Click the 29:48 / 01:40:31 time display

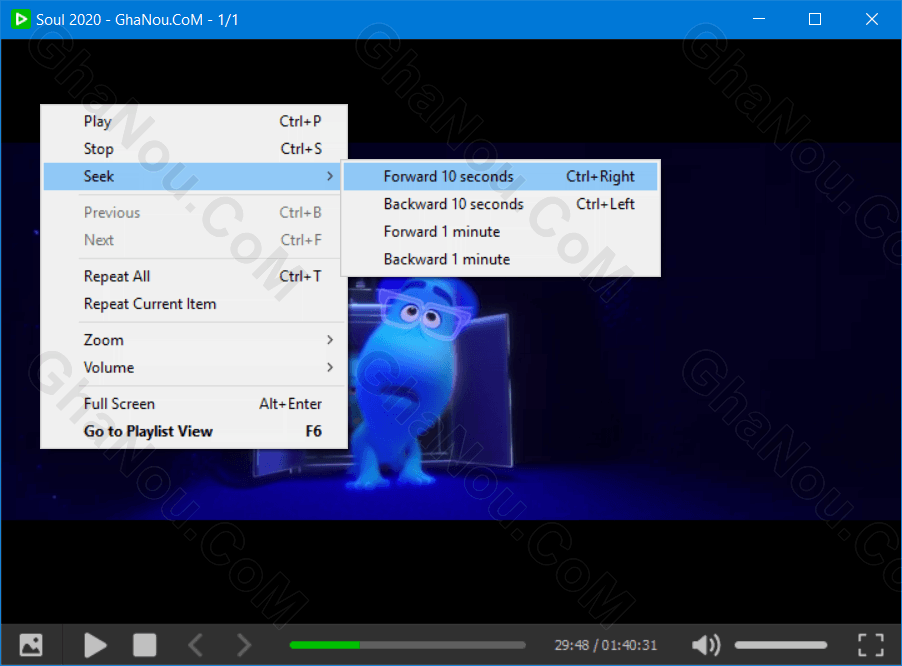[x=606, y=645]
